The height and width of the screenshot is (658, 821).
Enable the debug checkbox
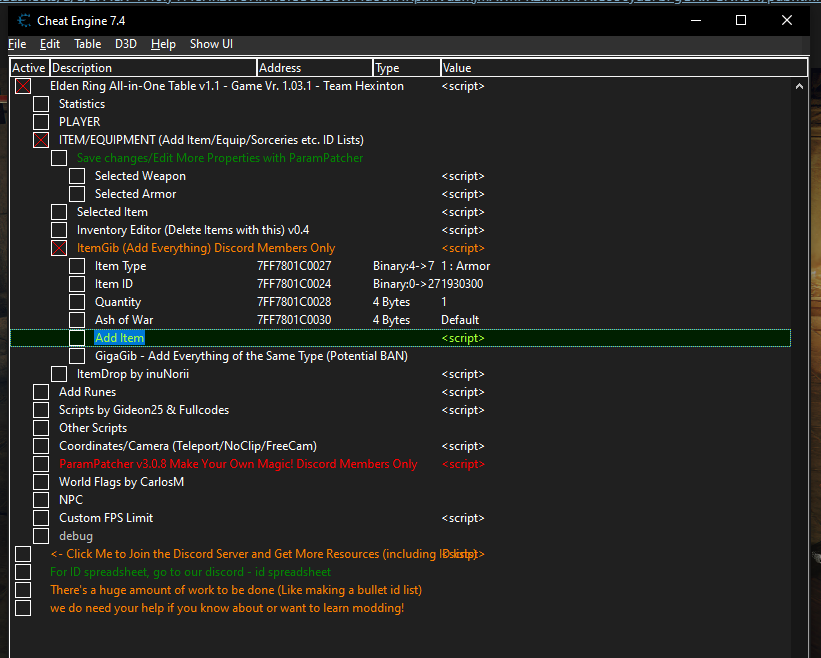point(41,536)
